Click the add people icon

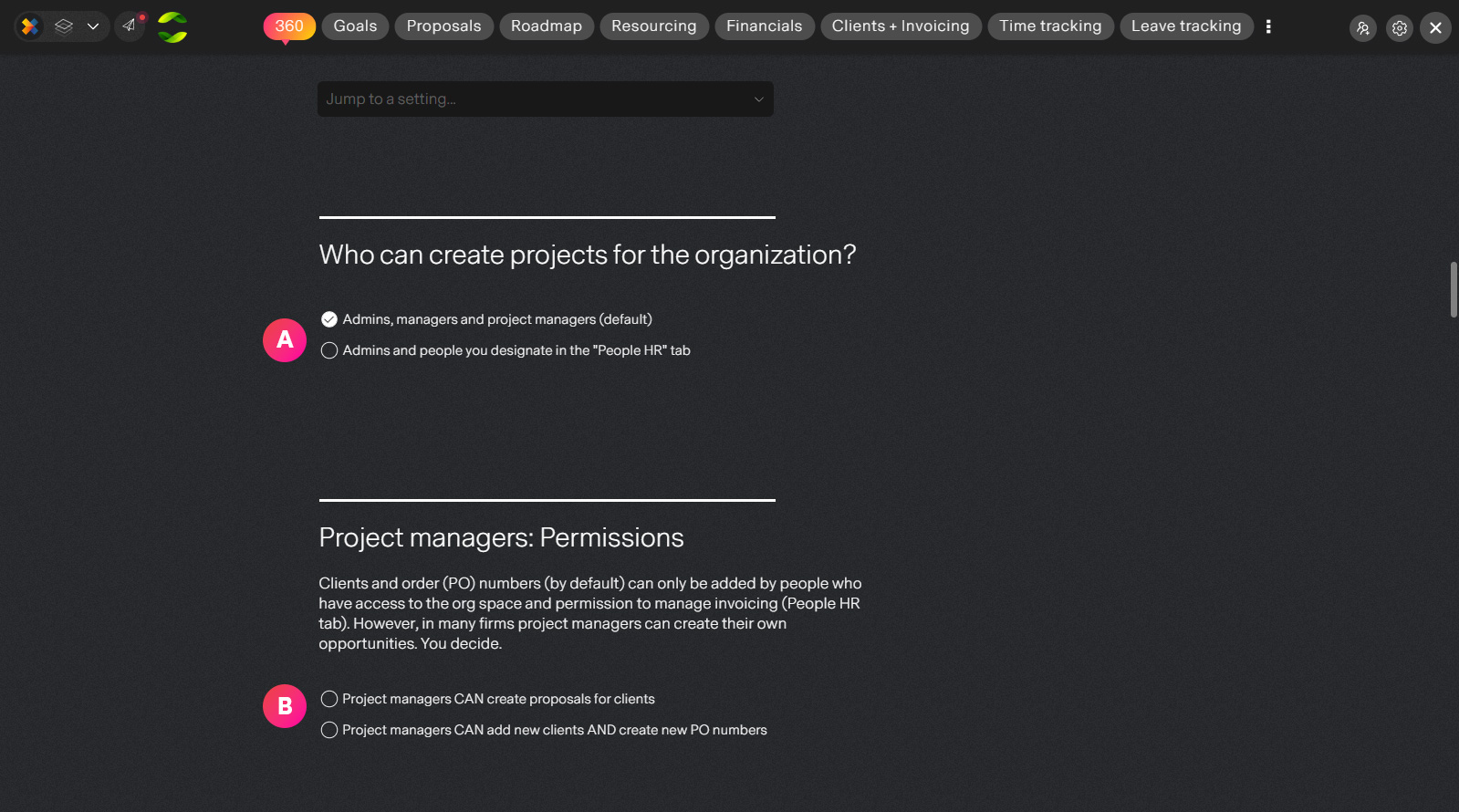(x=1363, y=28)
